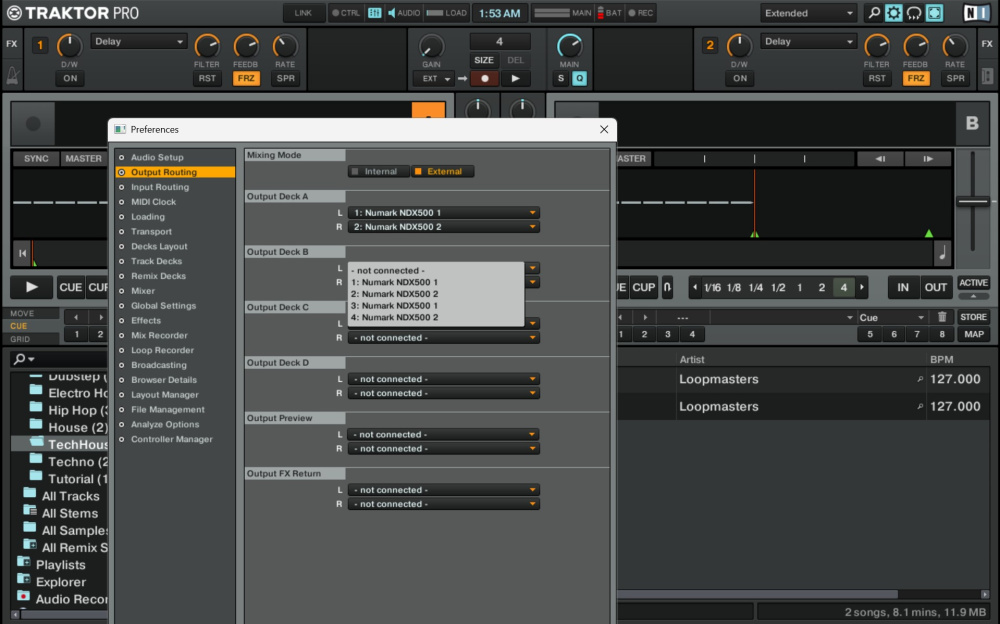
Task: Open FX unit 1 Delay effect dropdown
Action: 138,41
